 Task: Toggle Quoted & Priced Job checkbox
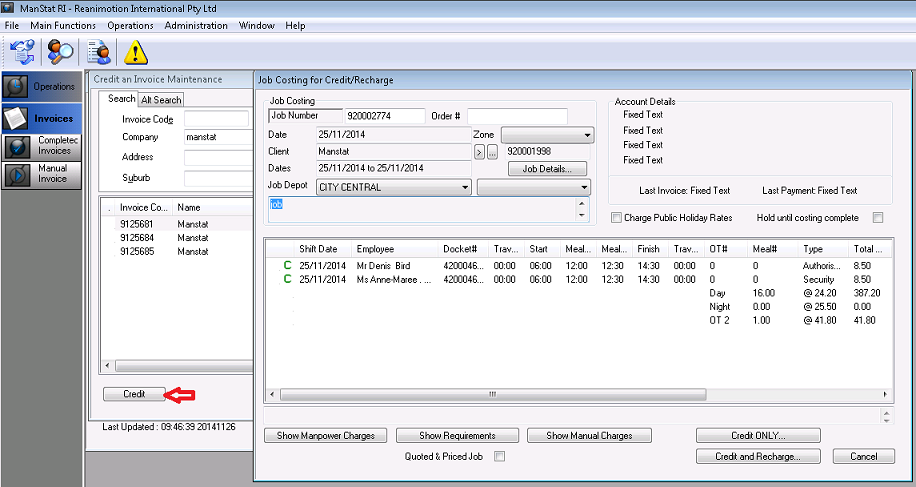pyautogui.click(x=499, y=457)
